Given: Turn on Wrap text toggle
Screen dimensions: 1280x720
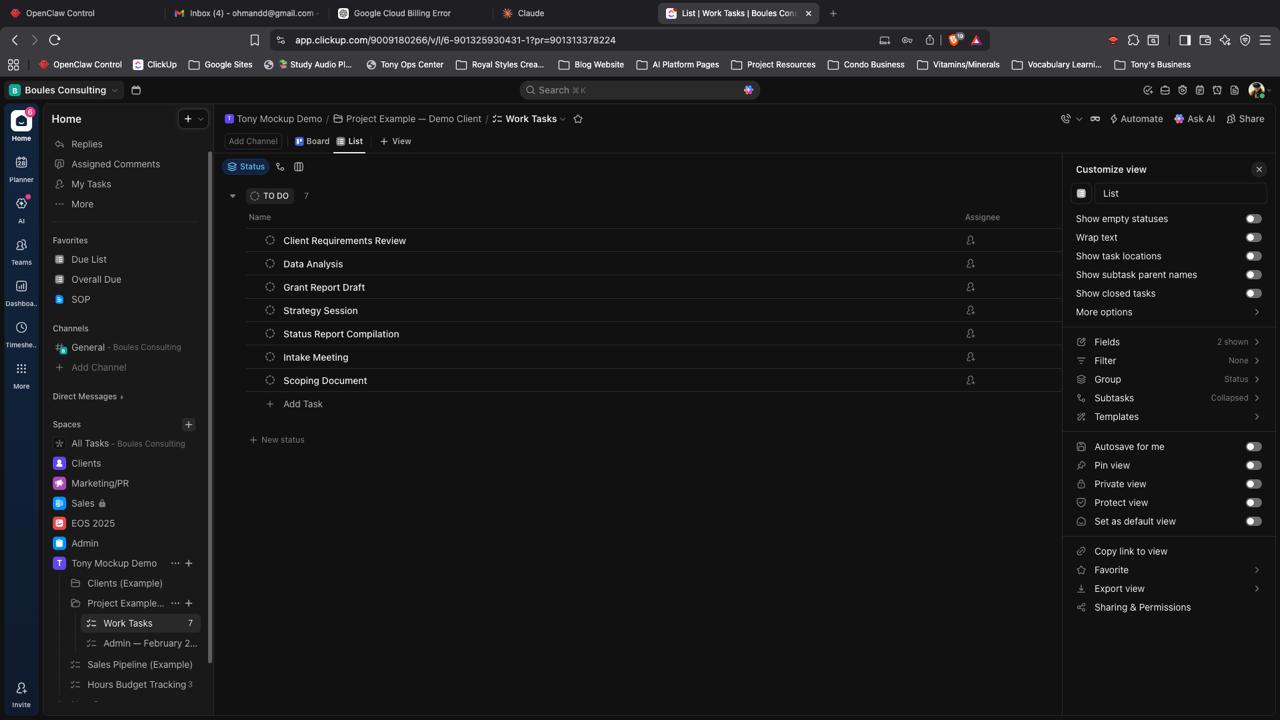Looking at the screenshot, I should tap(1253, 238).
